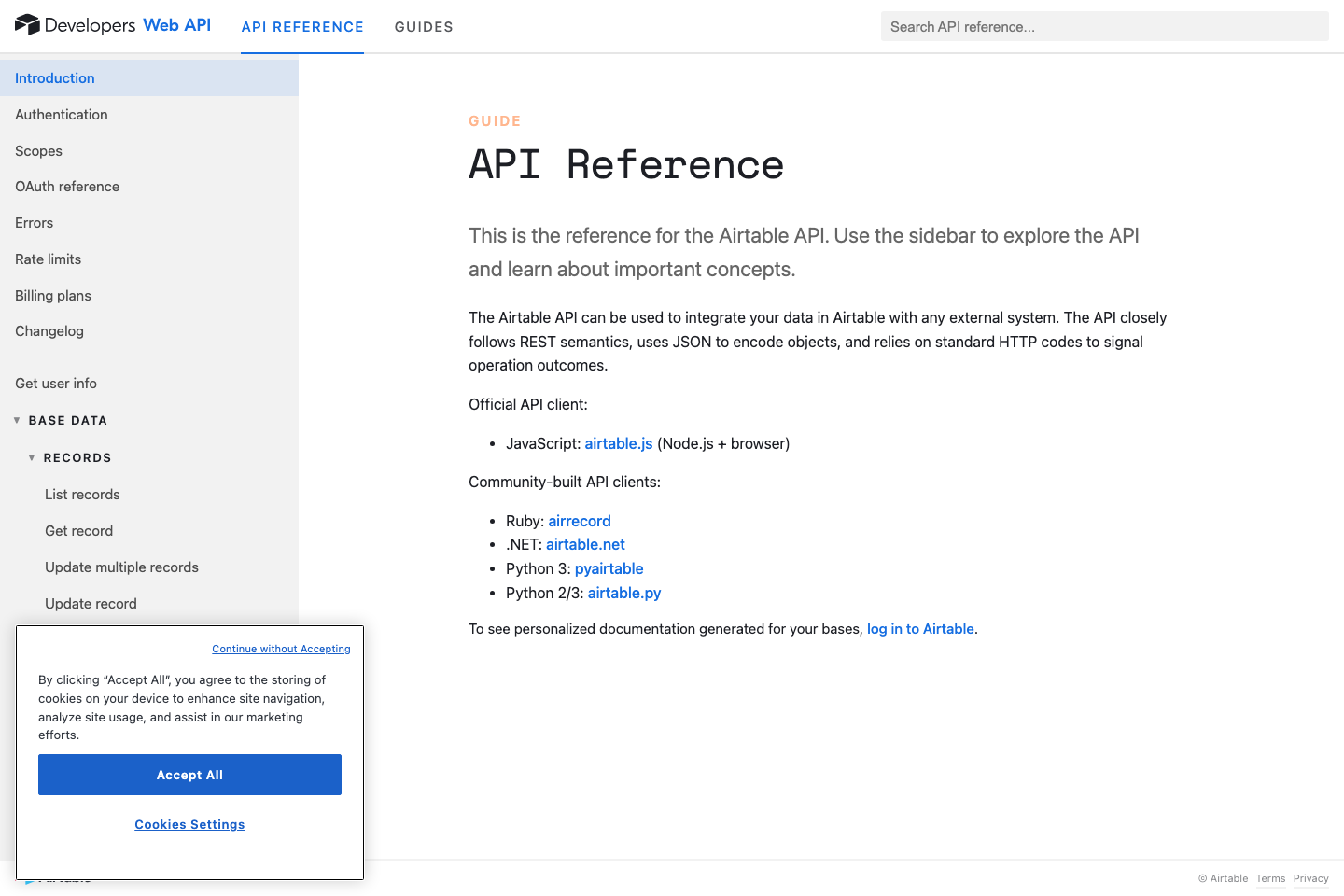
Task: Open the Rate limits documentation
Action: coord(48,259)
